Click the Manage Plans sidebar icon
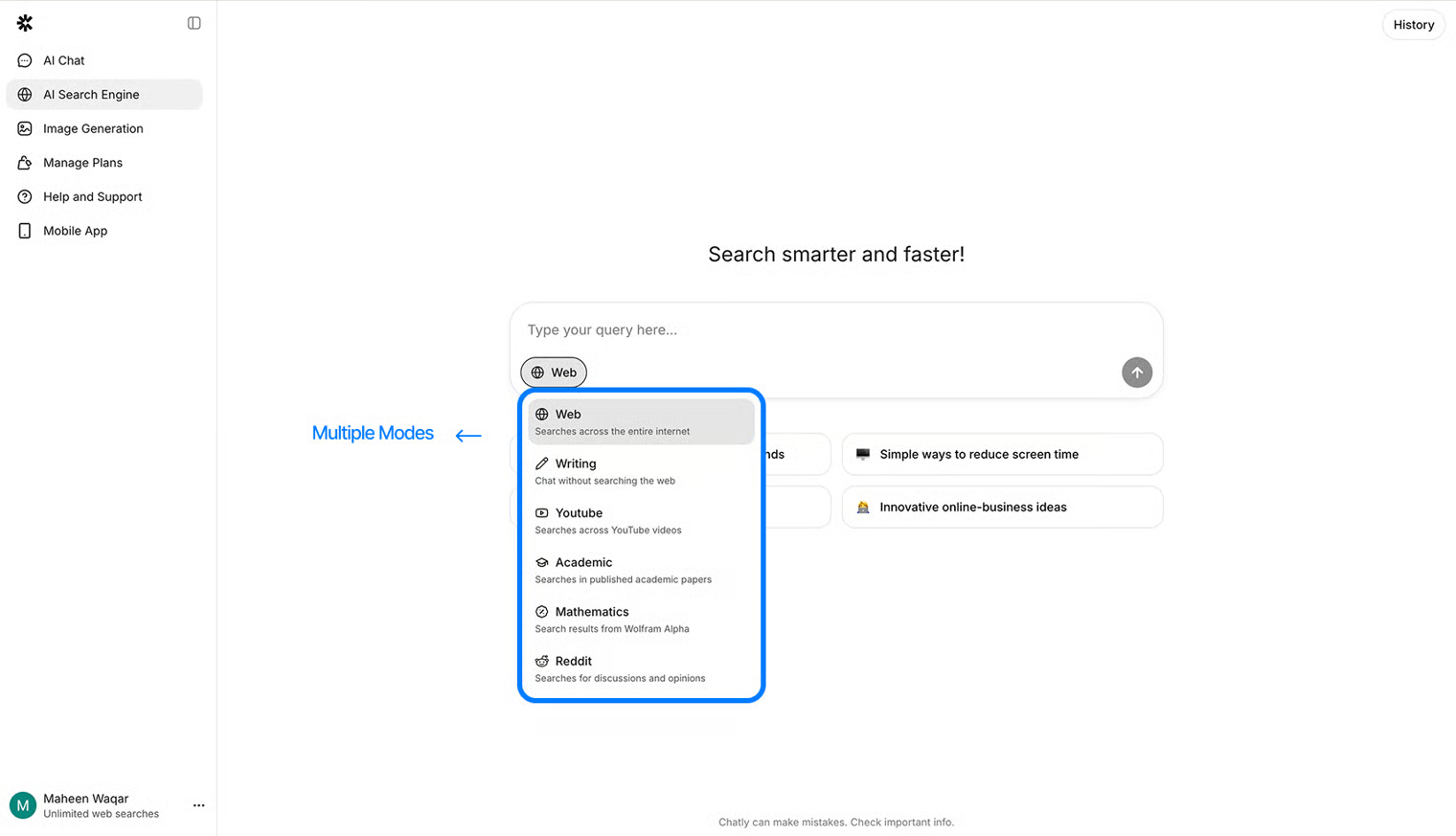The image size is (1456, 836). point(25,163)
